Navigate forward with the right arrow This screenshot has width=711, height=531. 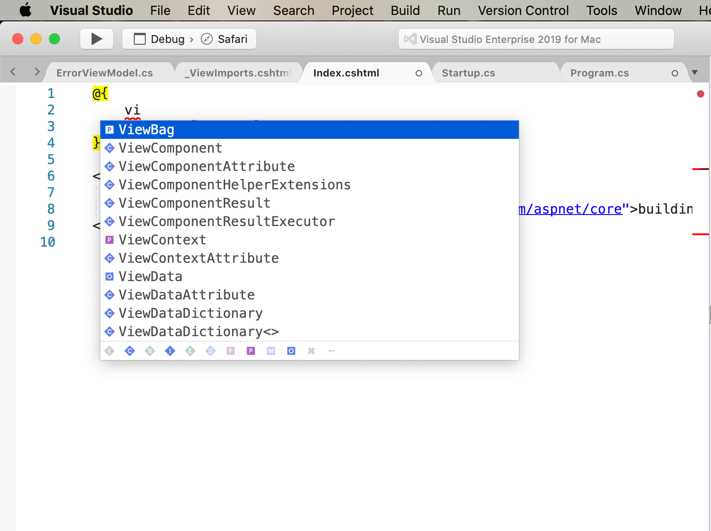pos(37,72)
